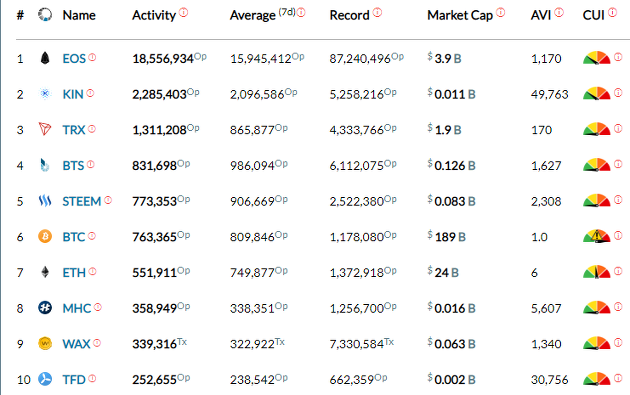Screen dimensions: 630x395
Task: Click the ETH CUI gauge indicator
Action: tap(597, 272)
